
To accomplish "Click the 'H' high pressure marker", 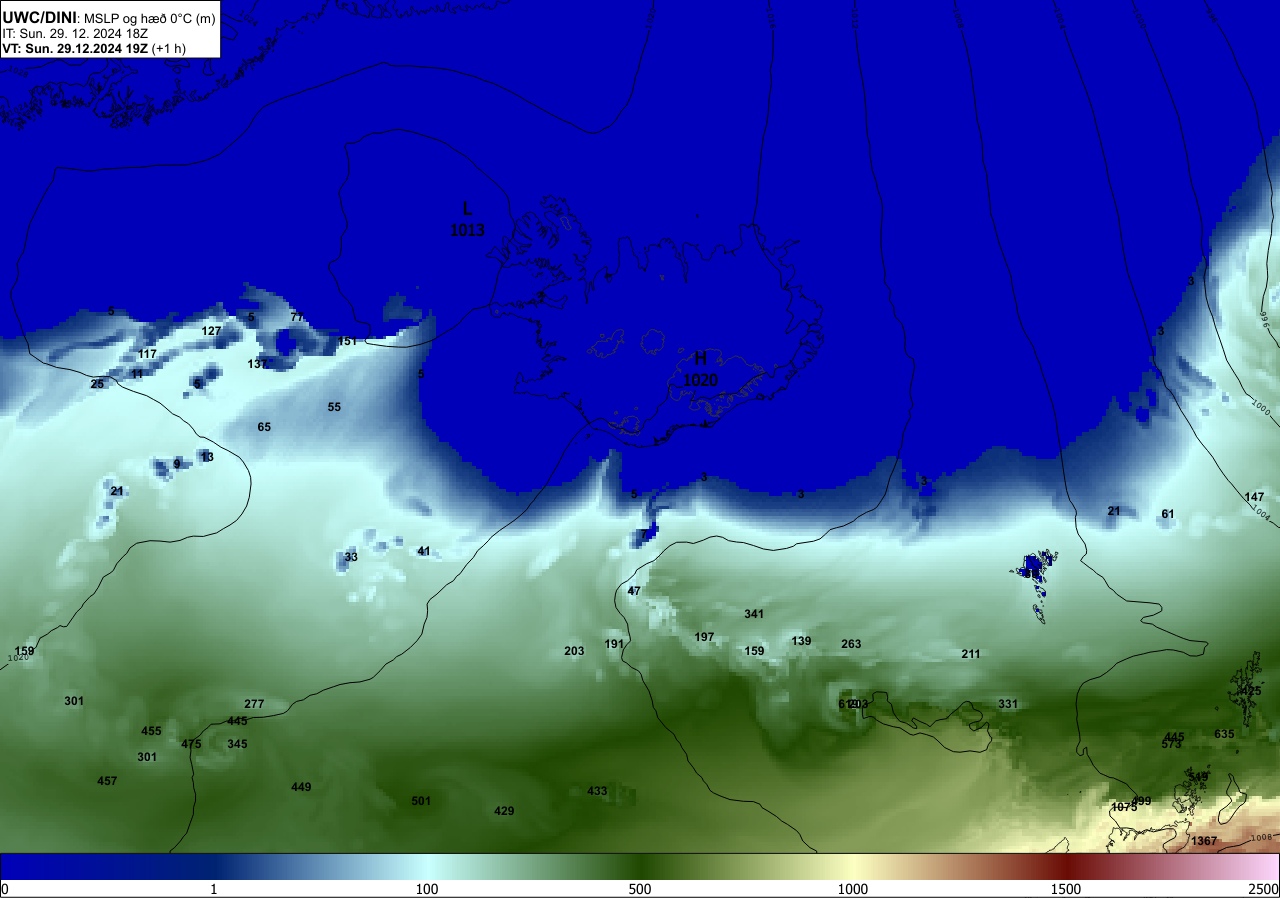I will pyautogui.click(x=700, y=359).
